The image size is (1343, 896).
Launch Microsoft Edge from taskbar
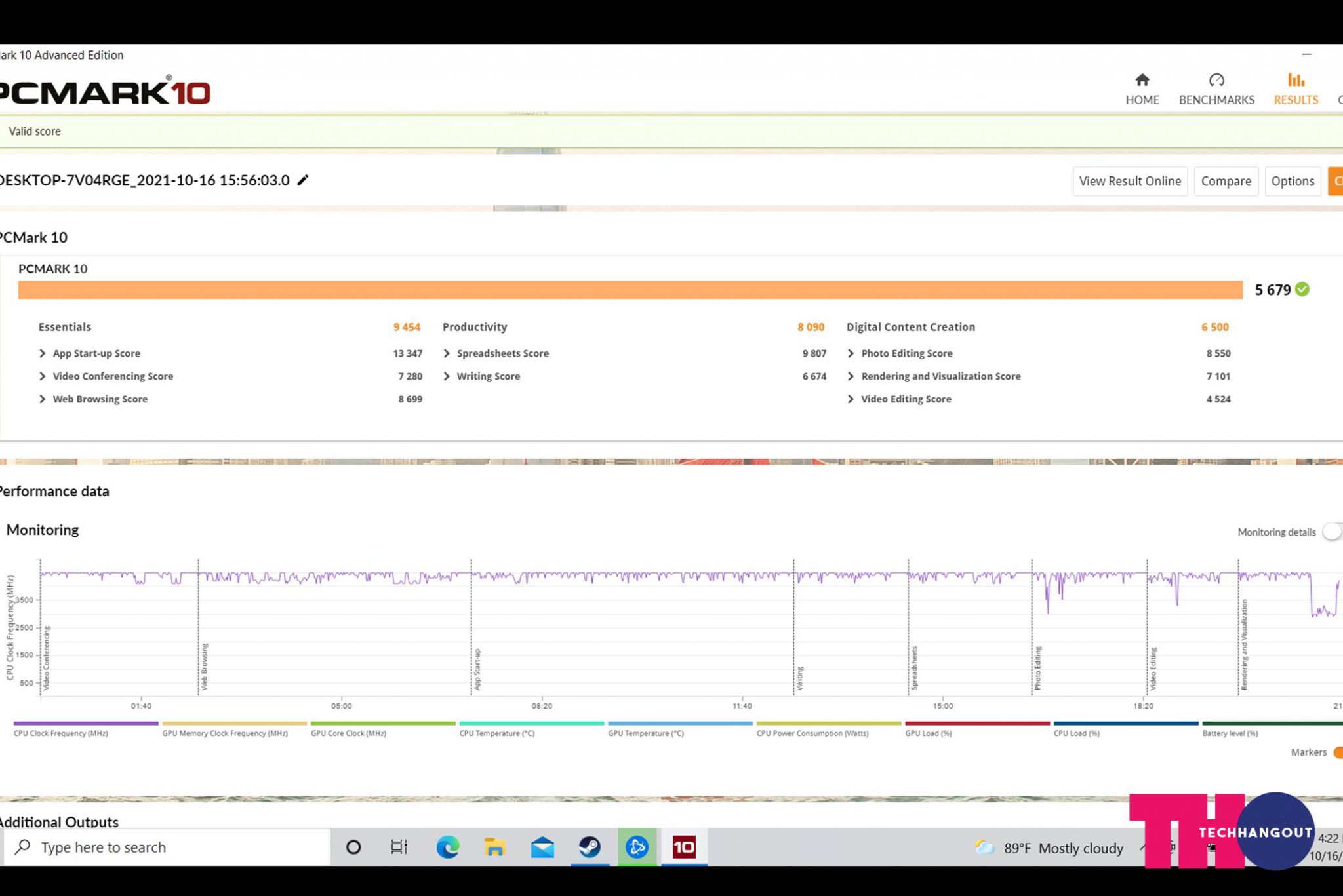(448, 847)
